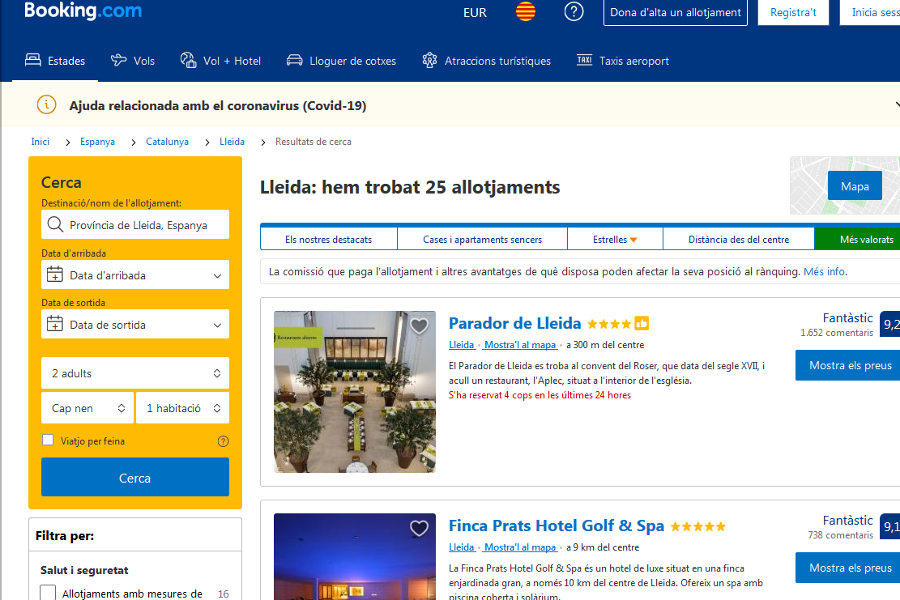The width and height of the screenshot is (900, 600).
Task: Click the destination input Província de Lleida
Action: [135, 224]
